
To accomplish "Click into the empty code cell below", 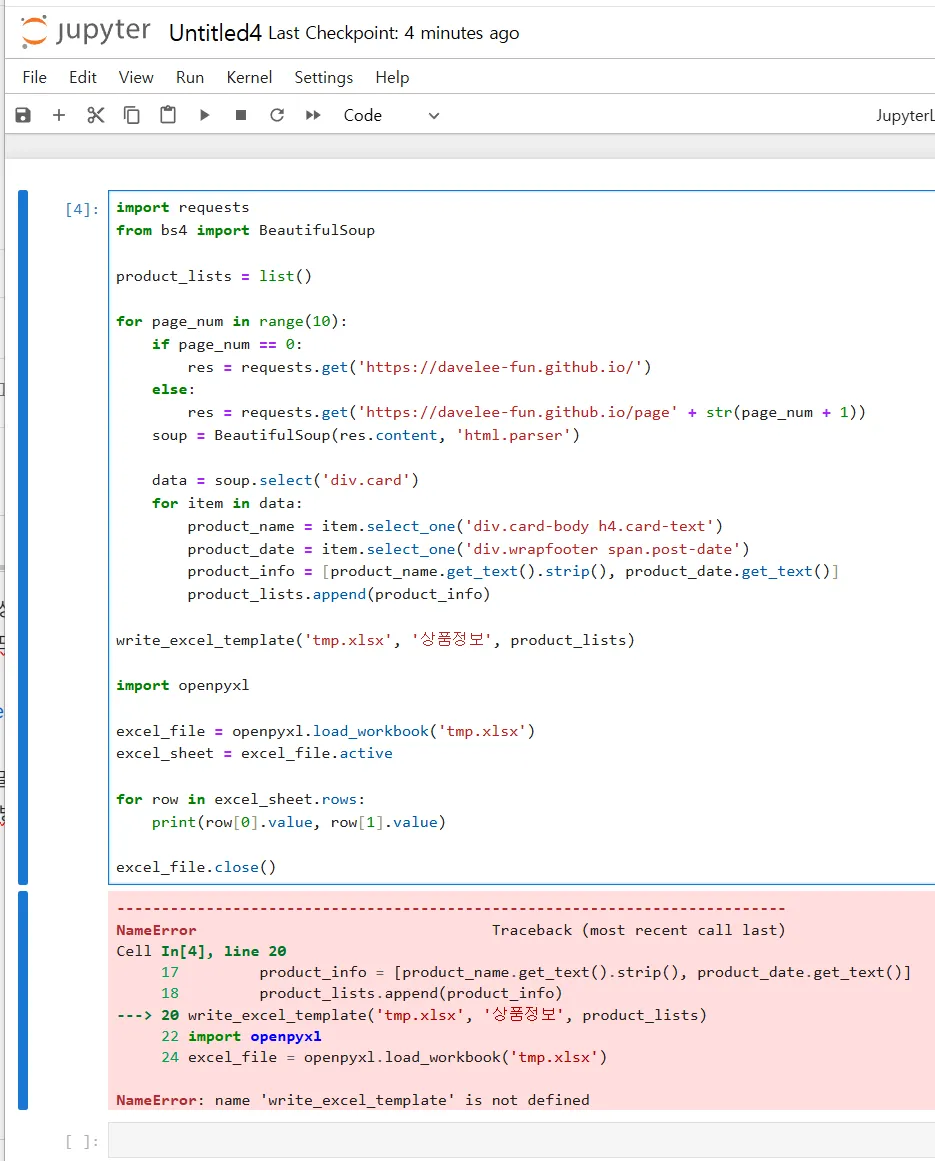I will coord(521,1140).
